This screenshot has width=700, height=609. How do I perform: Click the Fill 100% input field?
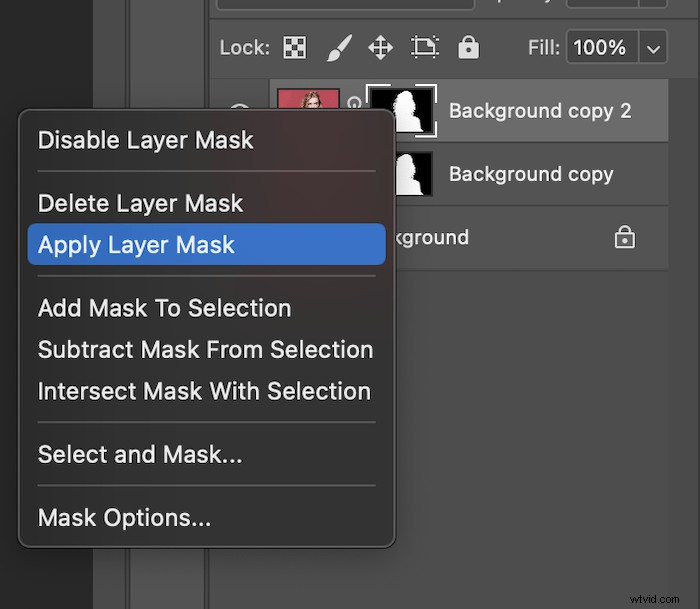(x=602, y=47)
